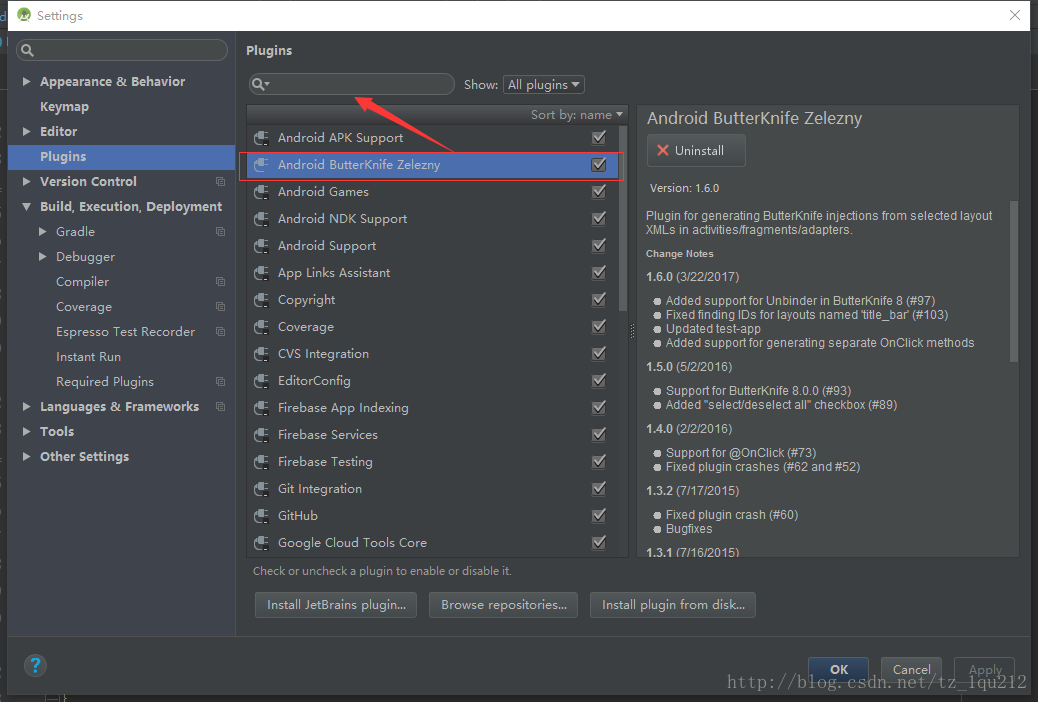Image resolution: width=1038 pixels, height=702 pixels.
Task: Click the App Links Assistant plugin icon
Action: (x=261, y=273)
